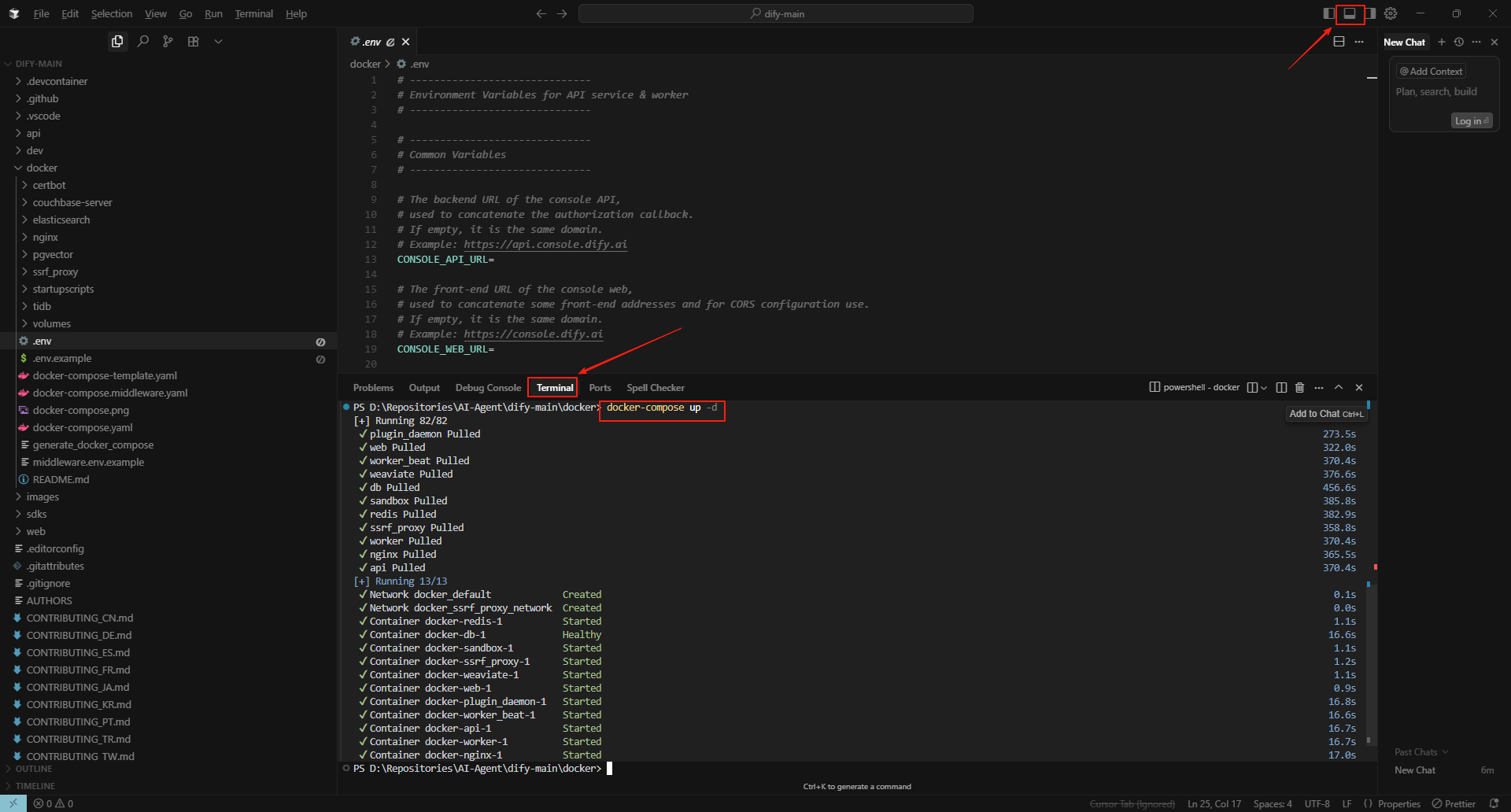The width and height of the screenshot is (1511, 812).
Task: Split the terminal with split icon
Action: pyautogui.click(x=1281, y=387)
